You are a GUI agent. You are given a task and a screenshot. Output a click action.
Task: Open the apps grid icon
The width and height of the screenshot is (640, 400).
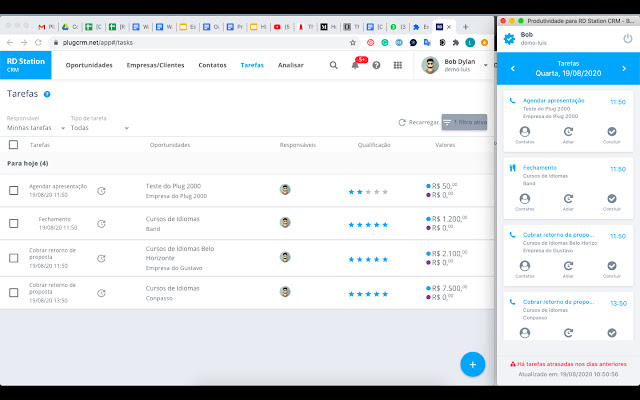398,65
